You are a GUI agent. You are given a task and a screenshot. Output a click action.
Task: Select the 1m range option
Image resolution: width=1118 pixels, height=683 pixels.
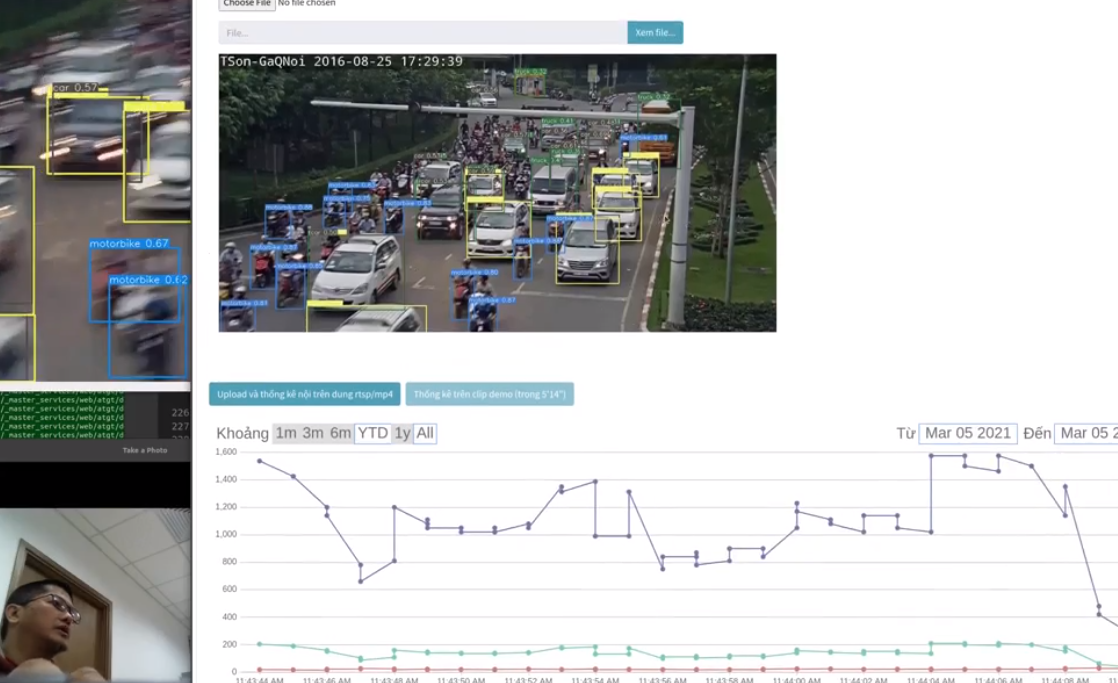tap(286, 433)
